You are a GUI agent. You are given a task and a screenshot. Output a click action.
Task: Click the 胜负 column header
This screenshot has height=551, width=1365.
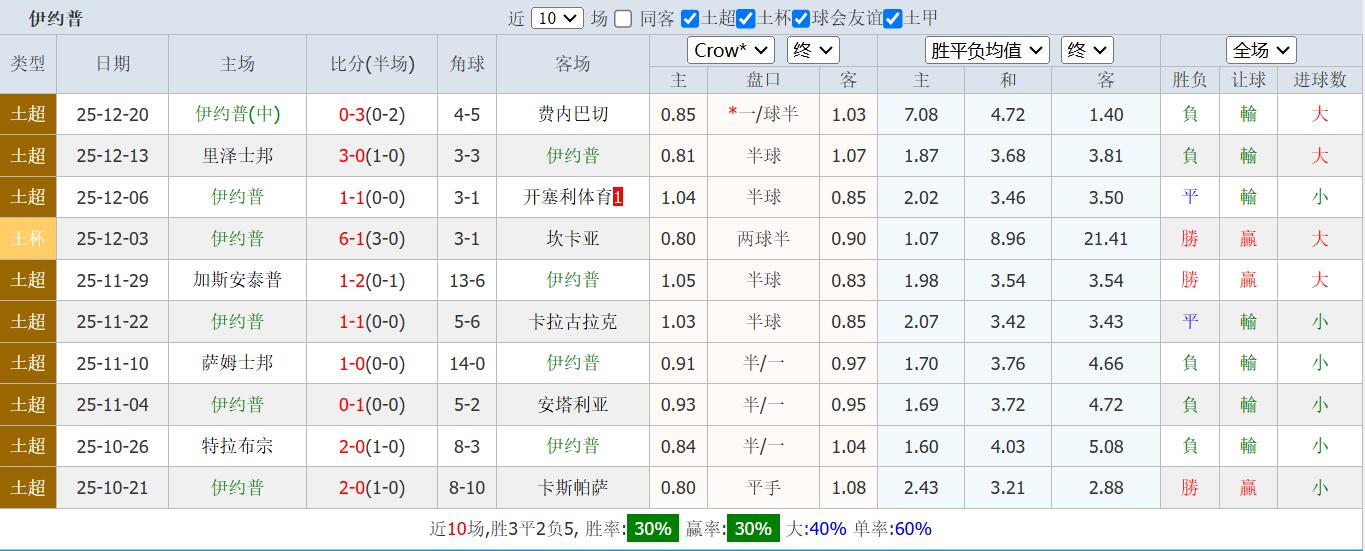(1190, 80)
